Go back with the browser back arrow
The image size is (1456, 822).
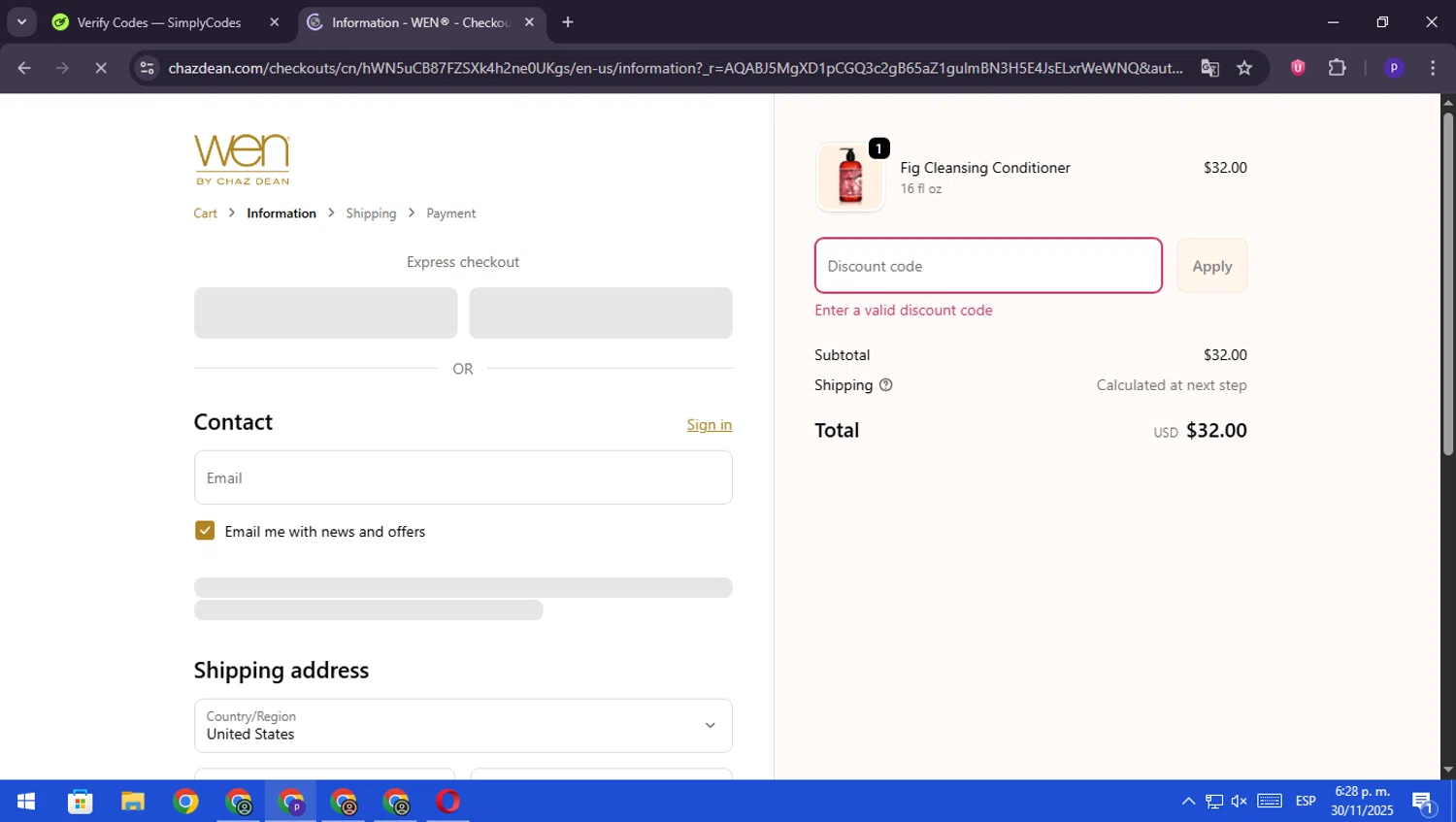24,68
